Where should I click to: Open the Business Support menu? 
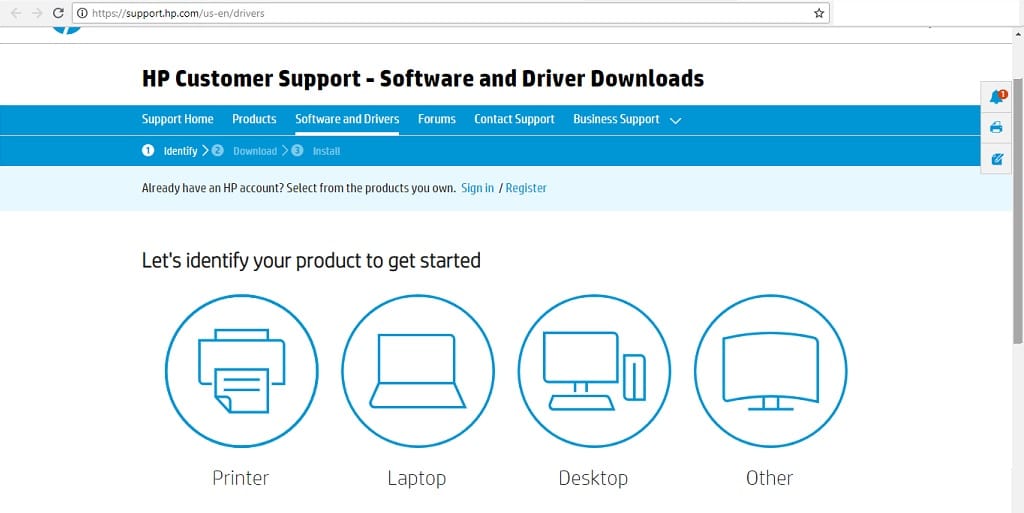click(616, 119)
